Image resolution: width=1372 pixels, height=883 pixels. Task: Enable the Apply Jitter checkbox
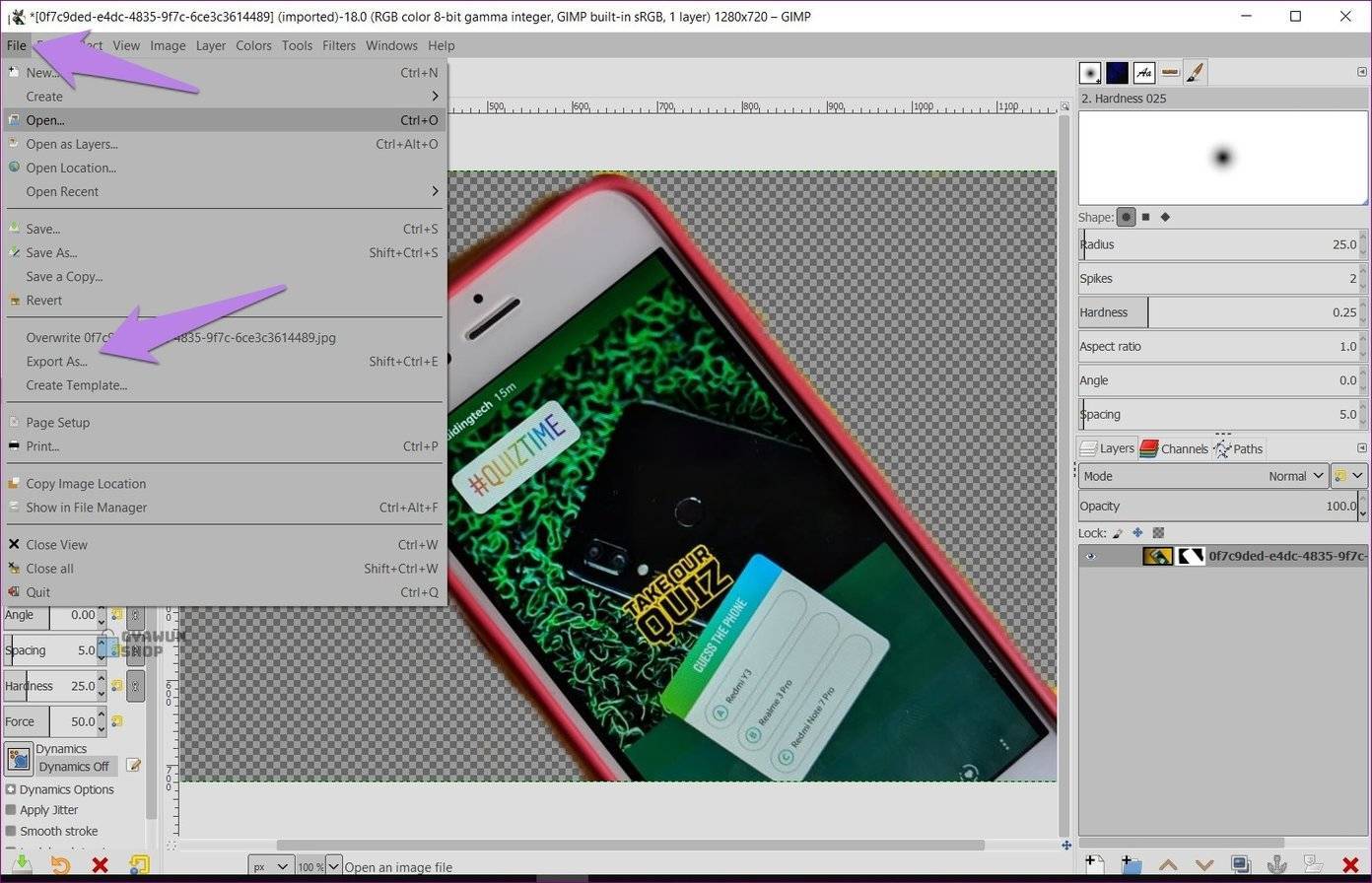point(11,810)
